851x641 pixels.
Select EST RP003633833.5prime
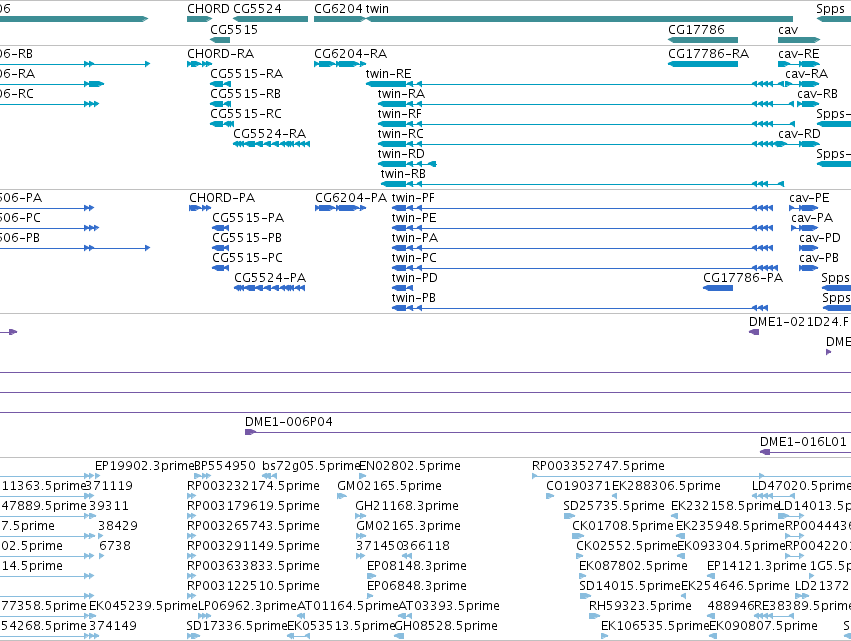point(253,566)
